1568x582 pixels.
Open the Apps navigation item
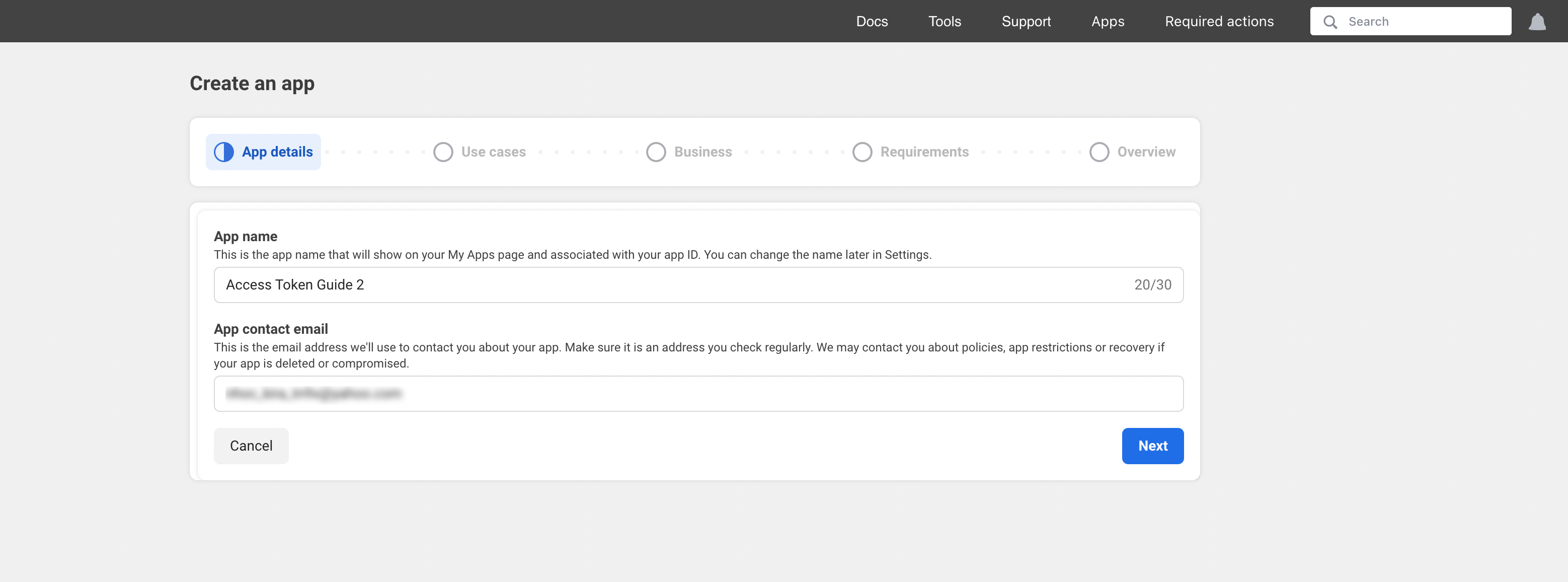[1107, 22]
